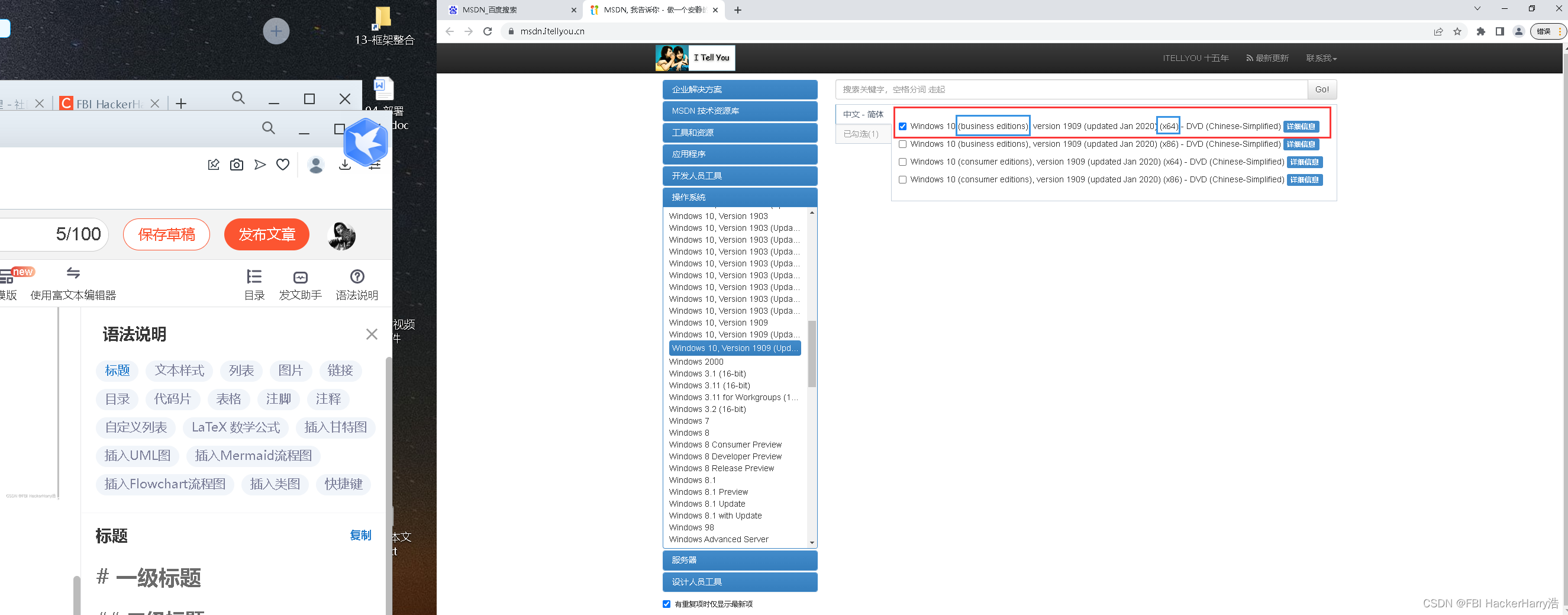The height and width of the screenshot is (615, 1568).
Task: Select LaTeX 数学公式 syntax tag
Action: pyautogui.click(x=235, y=427)
